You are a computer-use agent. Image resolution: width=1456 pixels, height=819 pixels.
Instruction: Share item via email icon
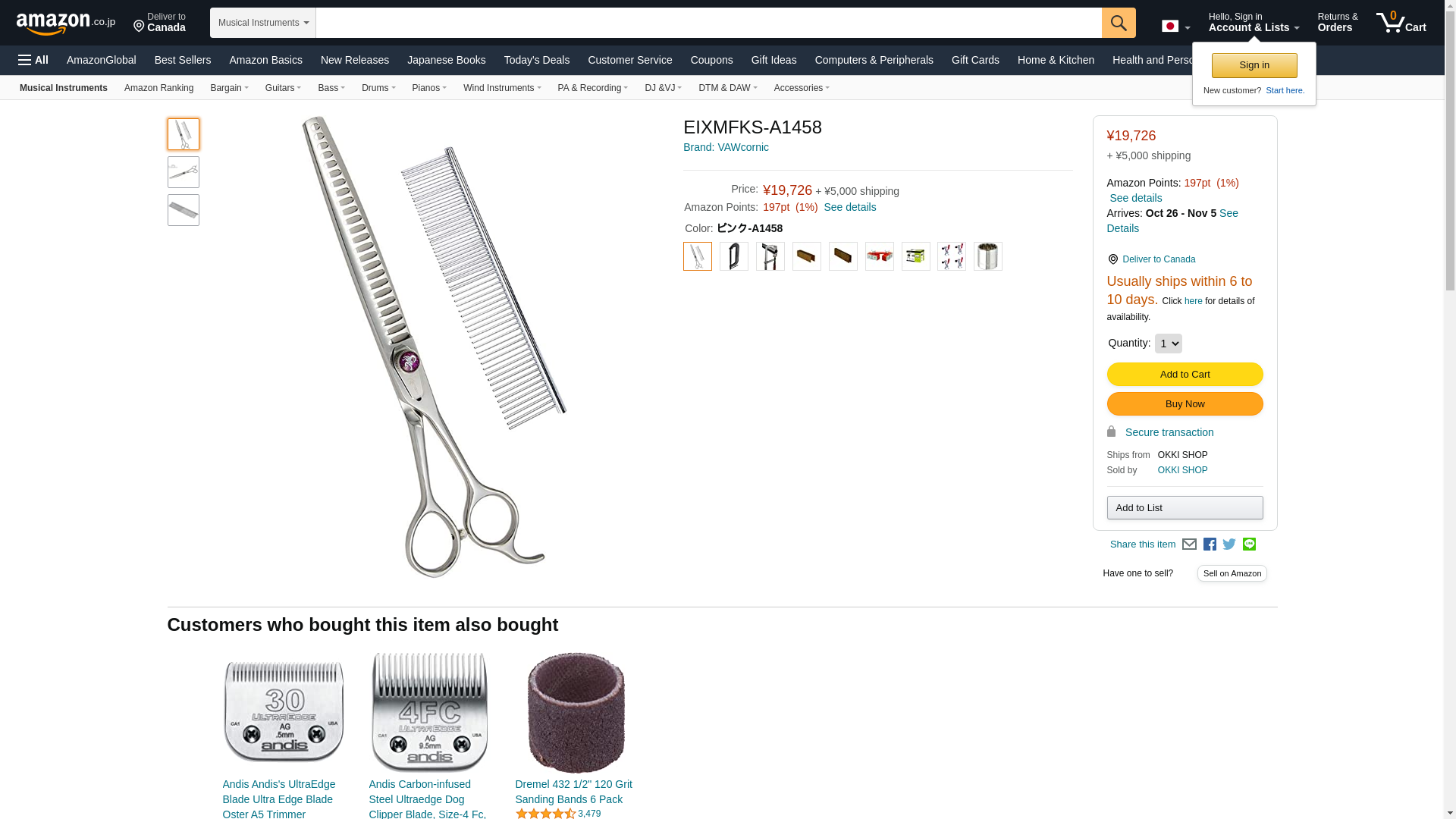(1189, 544)
